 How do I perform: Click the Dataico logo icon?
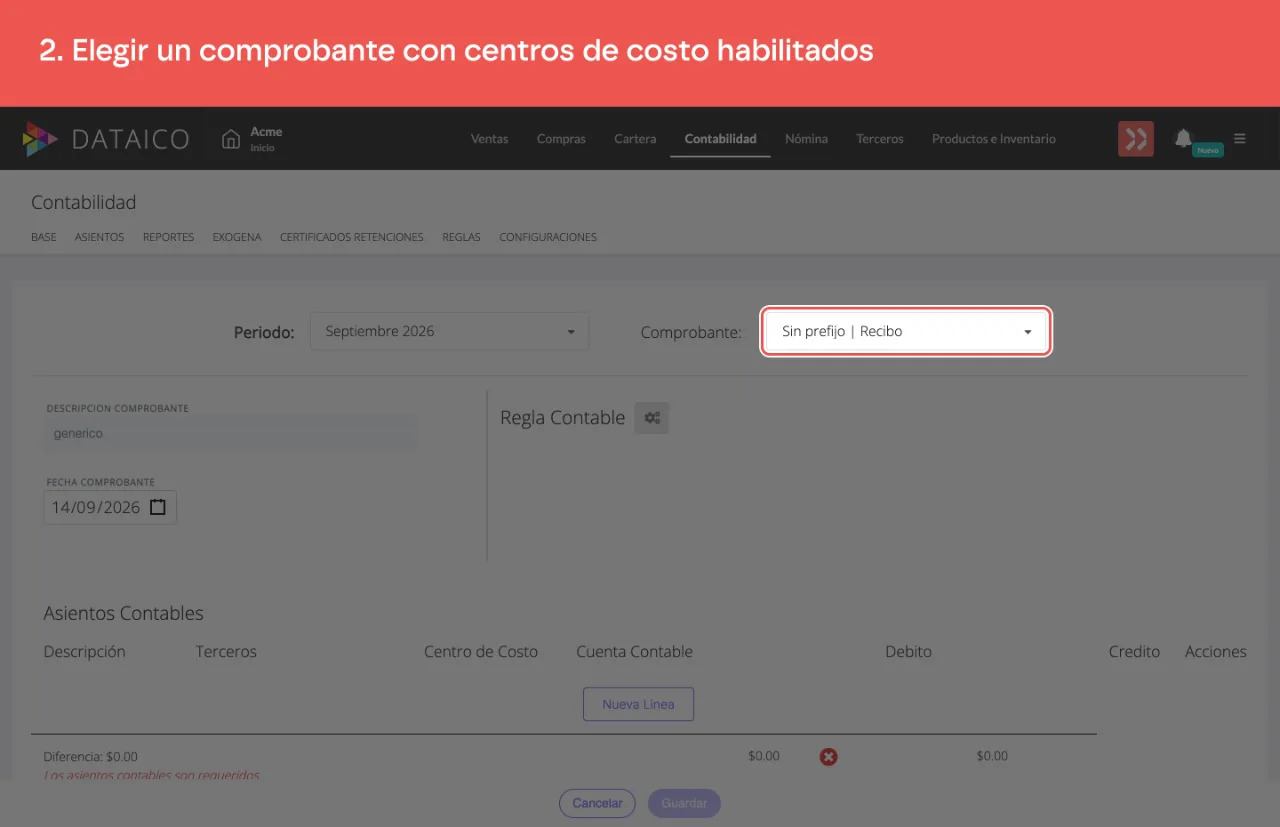click(40, 139)
